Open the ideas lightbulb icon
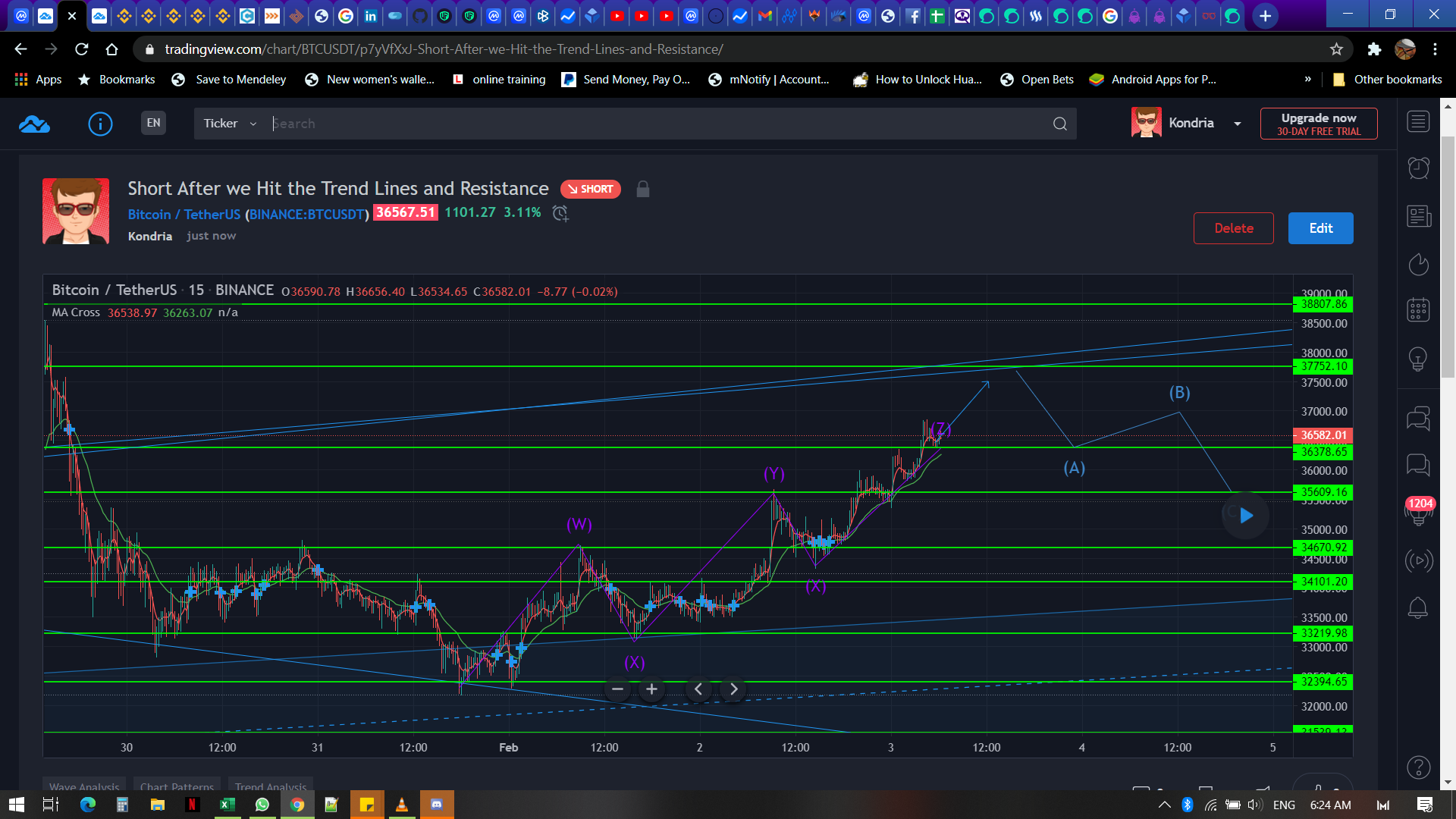The height and width of the screenshot is (819, 1456). 1418,358
